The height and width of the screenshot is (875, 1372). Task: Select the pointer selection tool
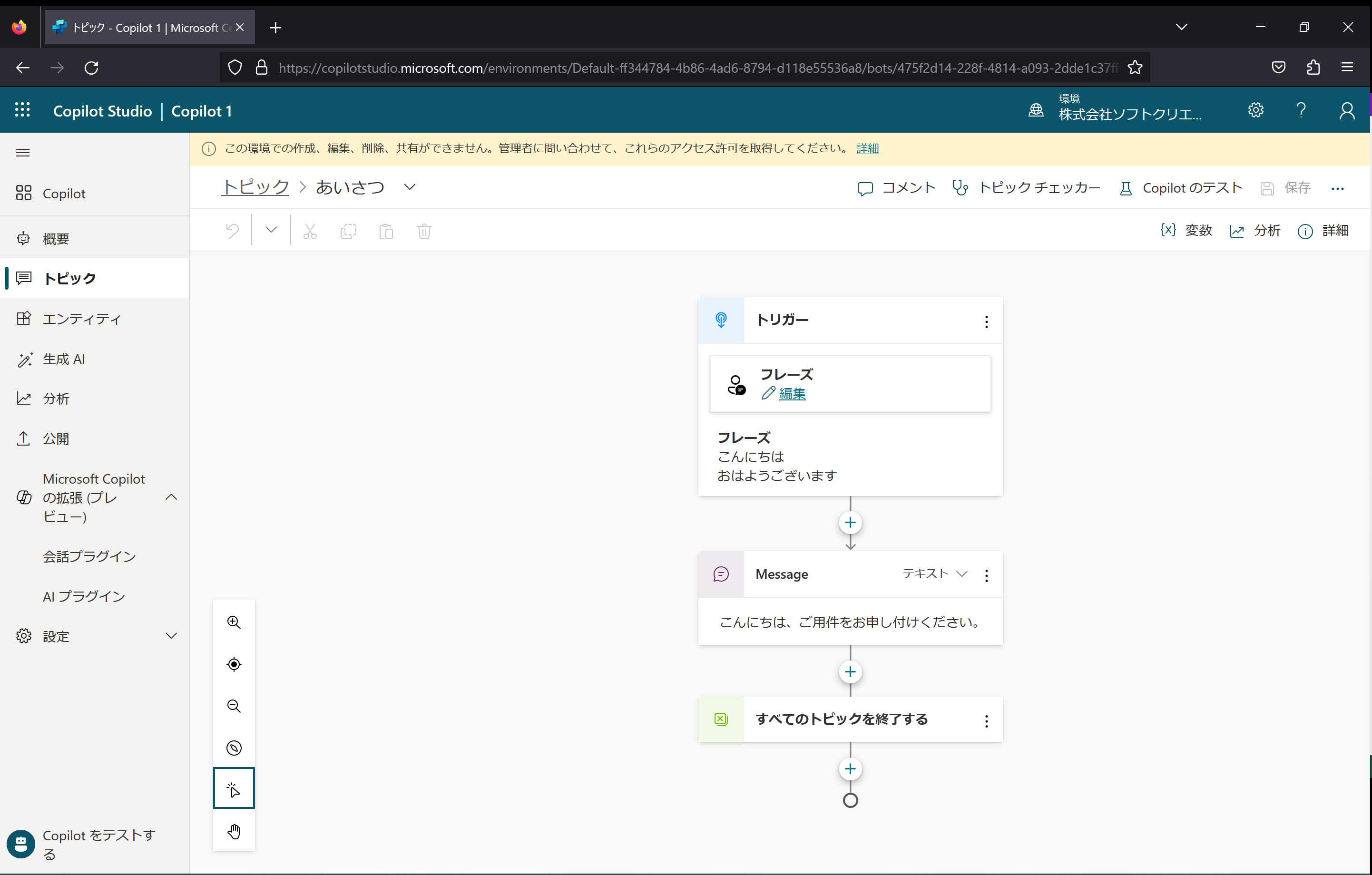(x=234, y=788)
